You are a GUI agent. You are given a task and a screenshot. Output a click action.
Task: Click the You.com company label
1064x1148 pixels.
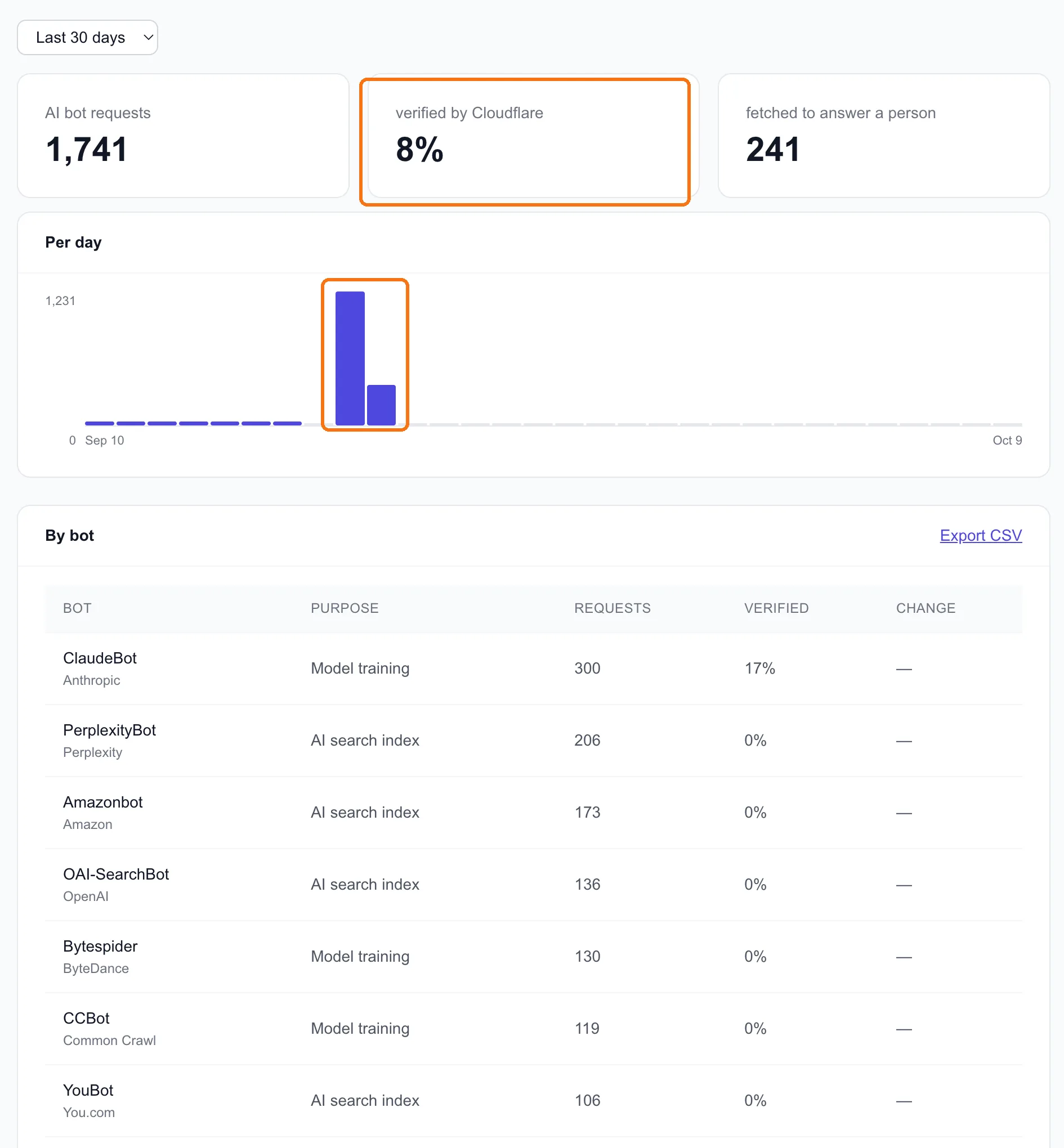pyautogui.click(x=89, y=1113)
